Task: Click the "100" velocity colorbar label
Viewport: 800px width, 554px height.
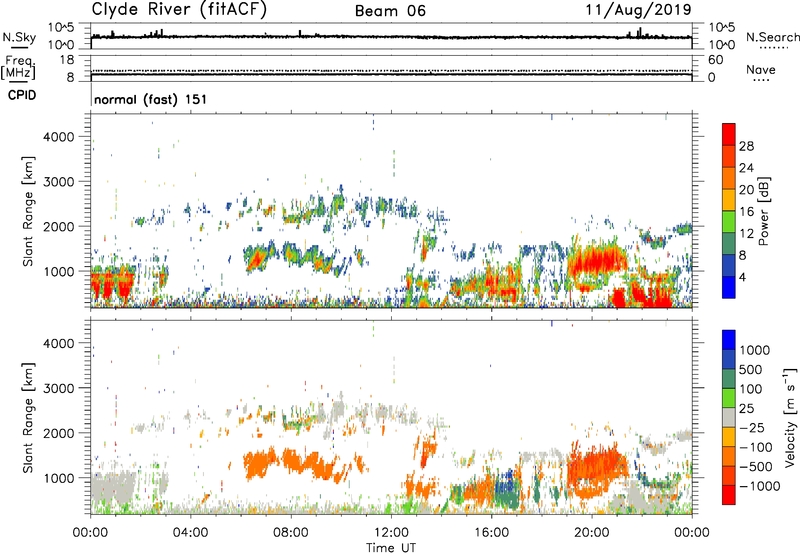Action: 751,389
